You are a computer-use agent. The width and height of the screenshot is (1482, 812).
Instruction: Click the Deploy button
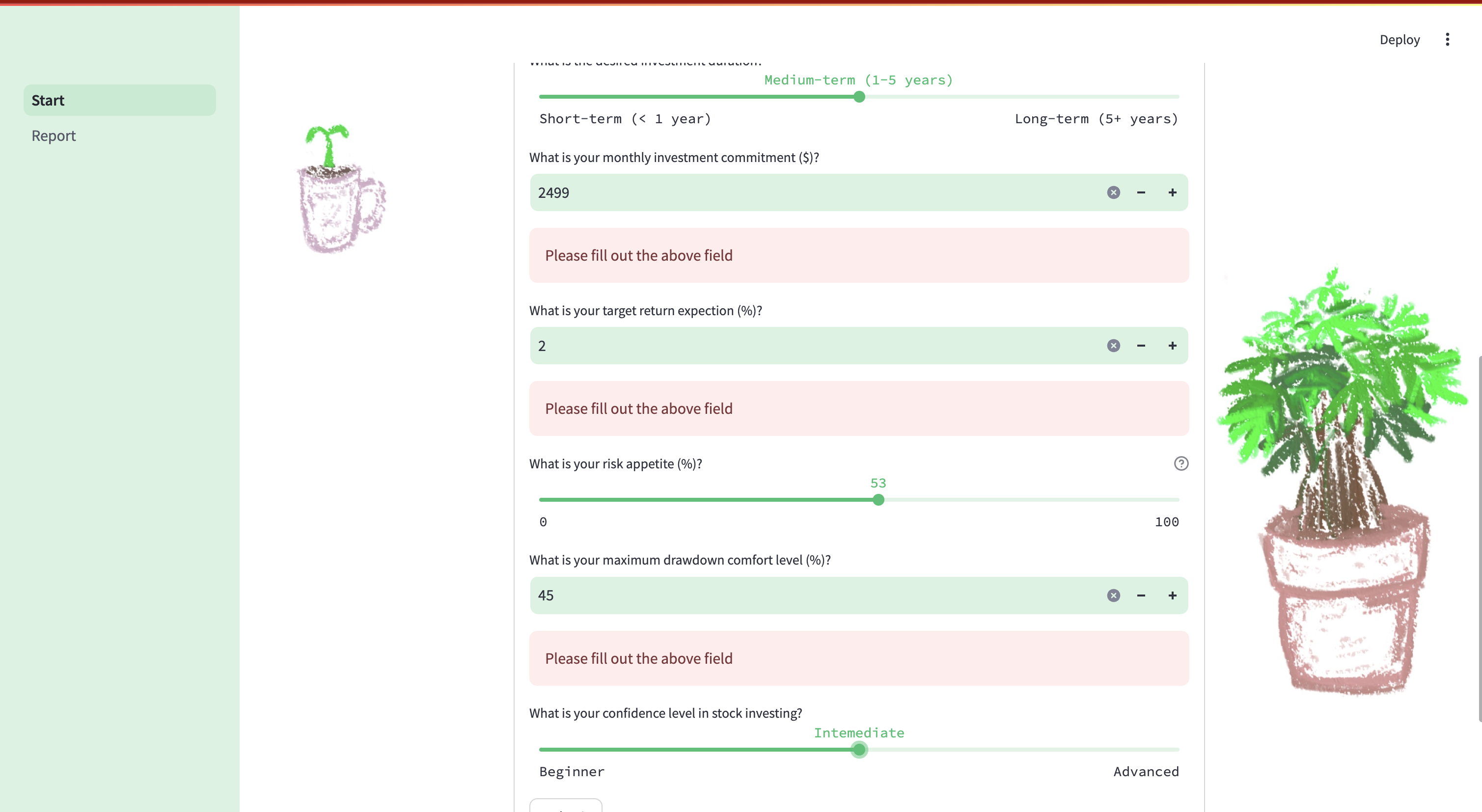[x=1400, y=39]
